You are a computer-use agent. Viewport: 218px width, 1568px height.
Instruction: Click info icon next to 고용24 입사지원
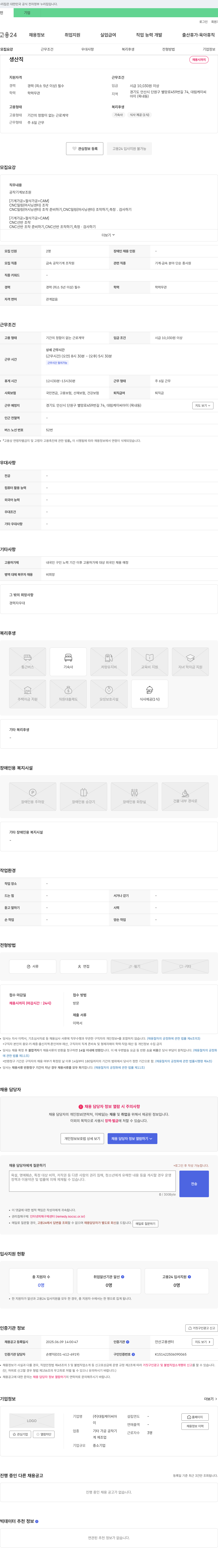(189, 1277)
